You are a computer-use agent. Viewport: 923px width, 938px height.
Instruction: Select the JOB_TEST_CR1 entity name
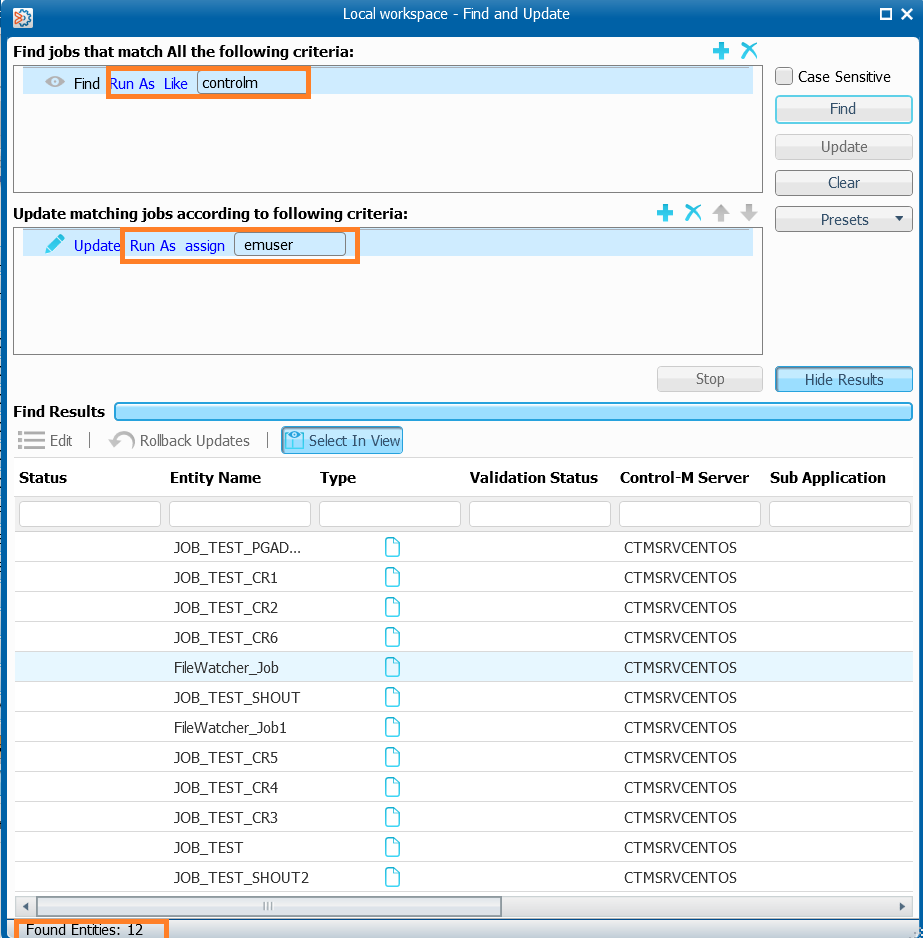tap(226, 577)
